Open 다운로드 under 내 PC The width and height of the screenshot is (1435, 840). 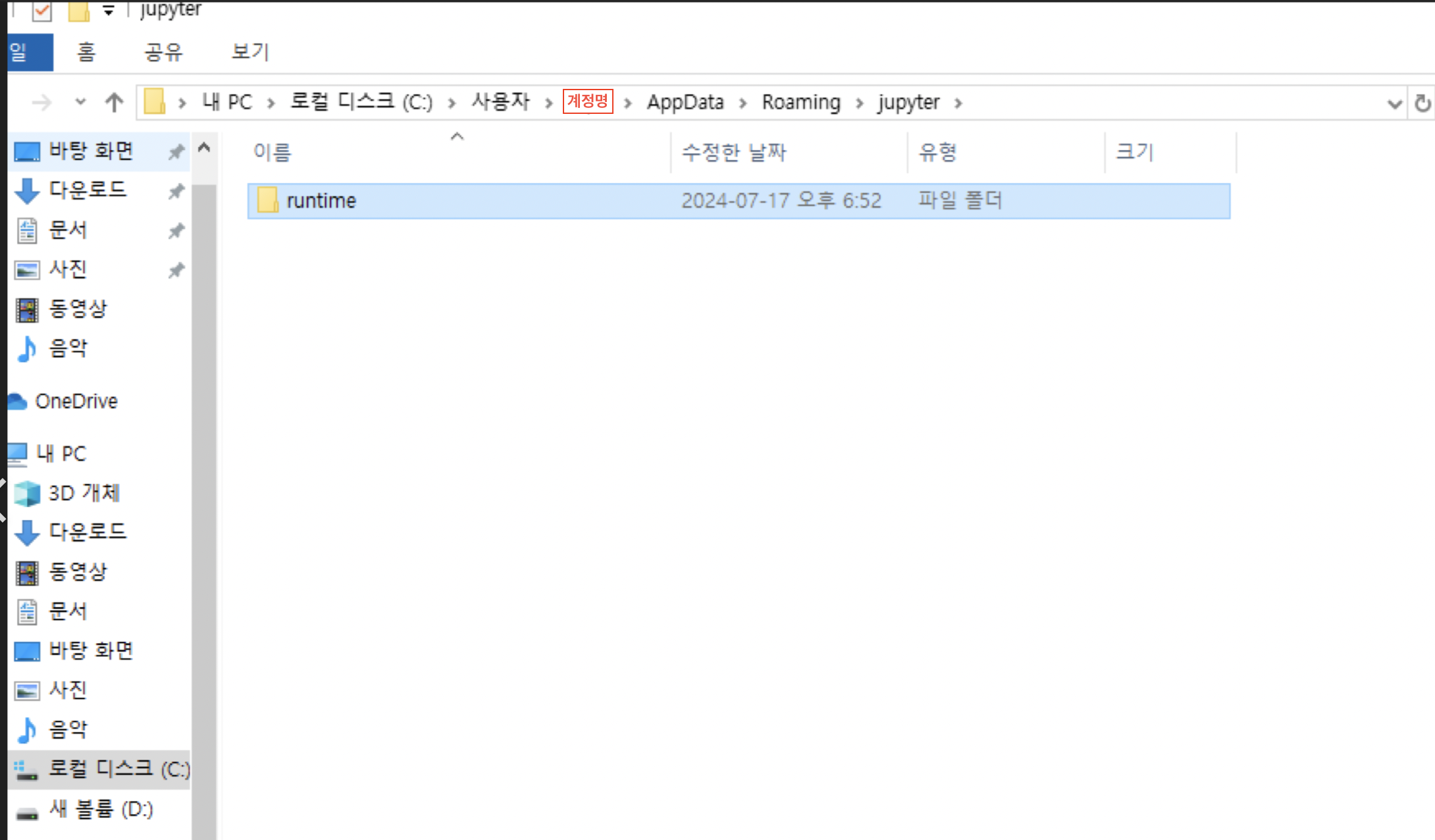88,532
